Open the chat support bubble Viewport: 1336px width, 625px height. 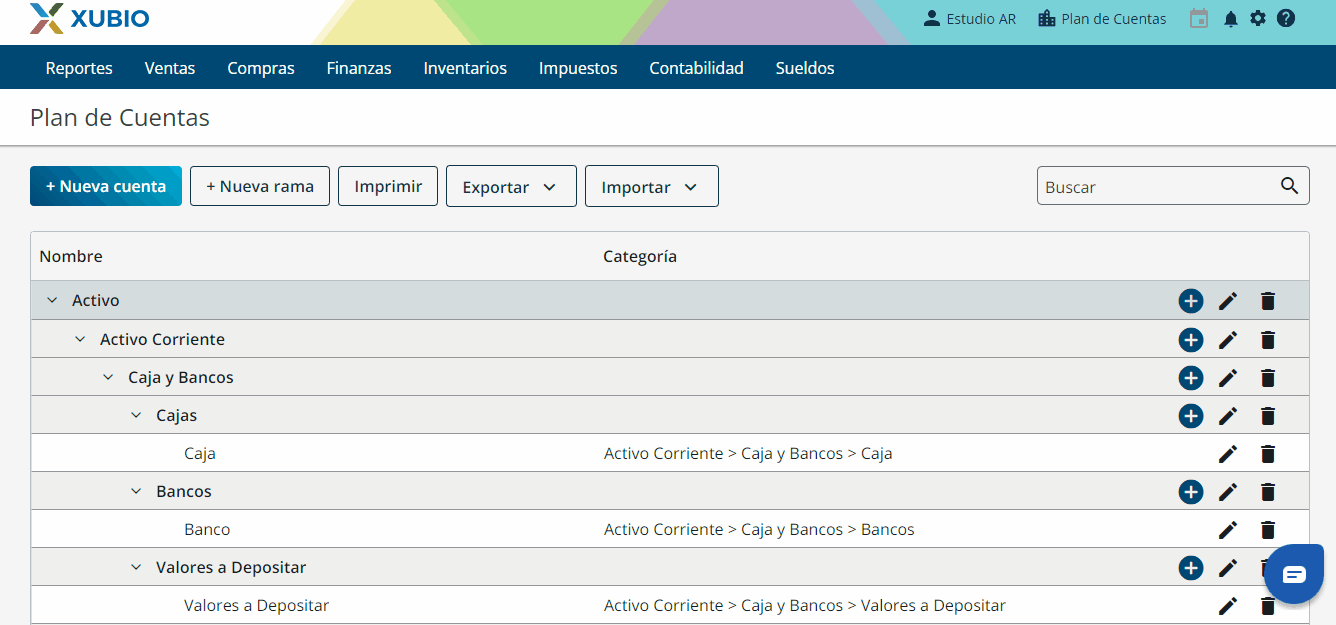coord(1294,574)
